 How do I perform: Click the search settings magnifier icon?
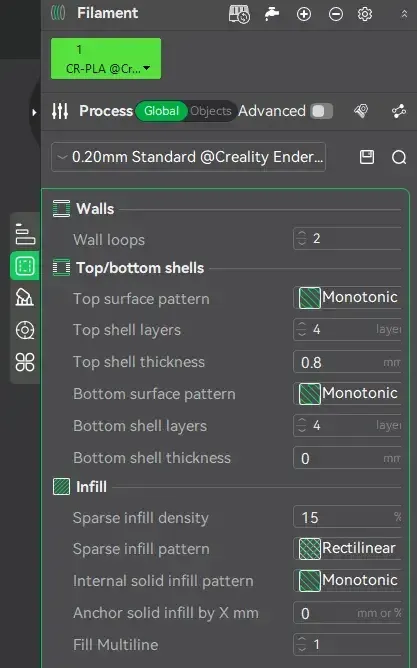coord(399,157)
